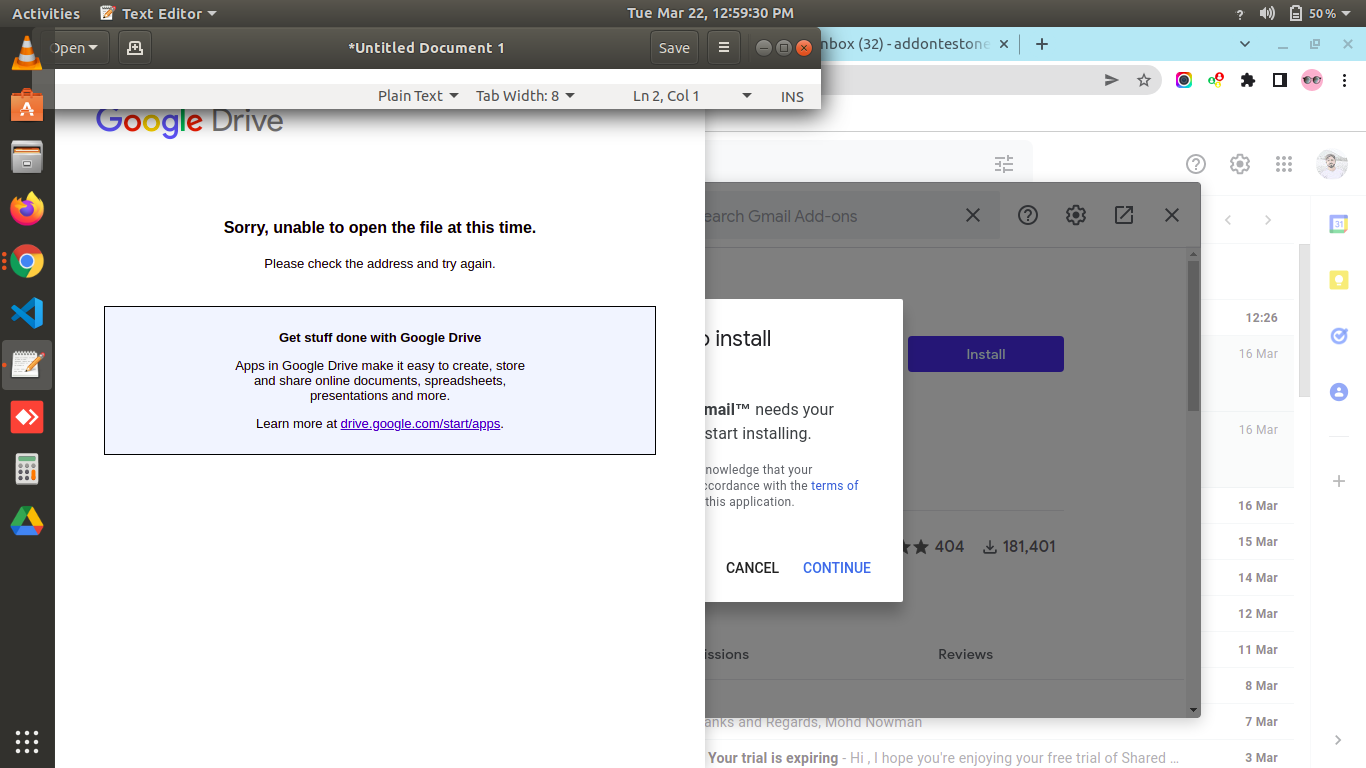Click the purple Install button
The width and height of the screenshot is (1366, 768).
click(x=986, y=354)
